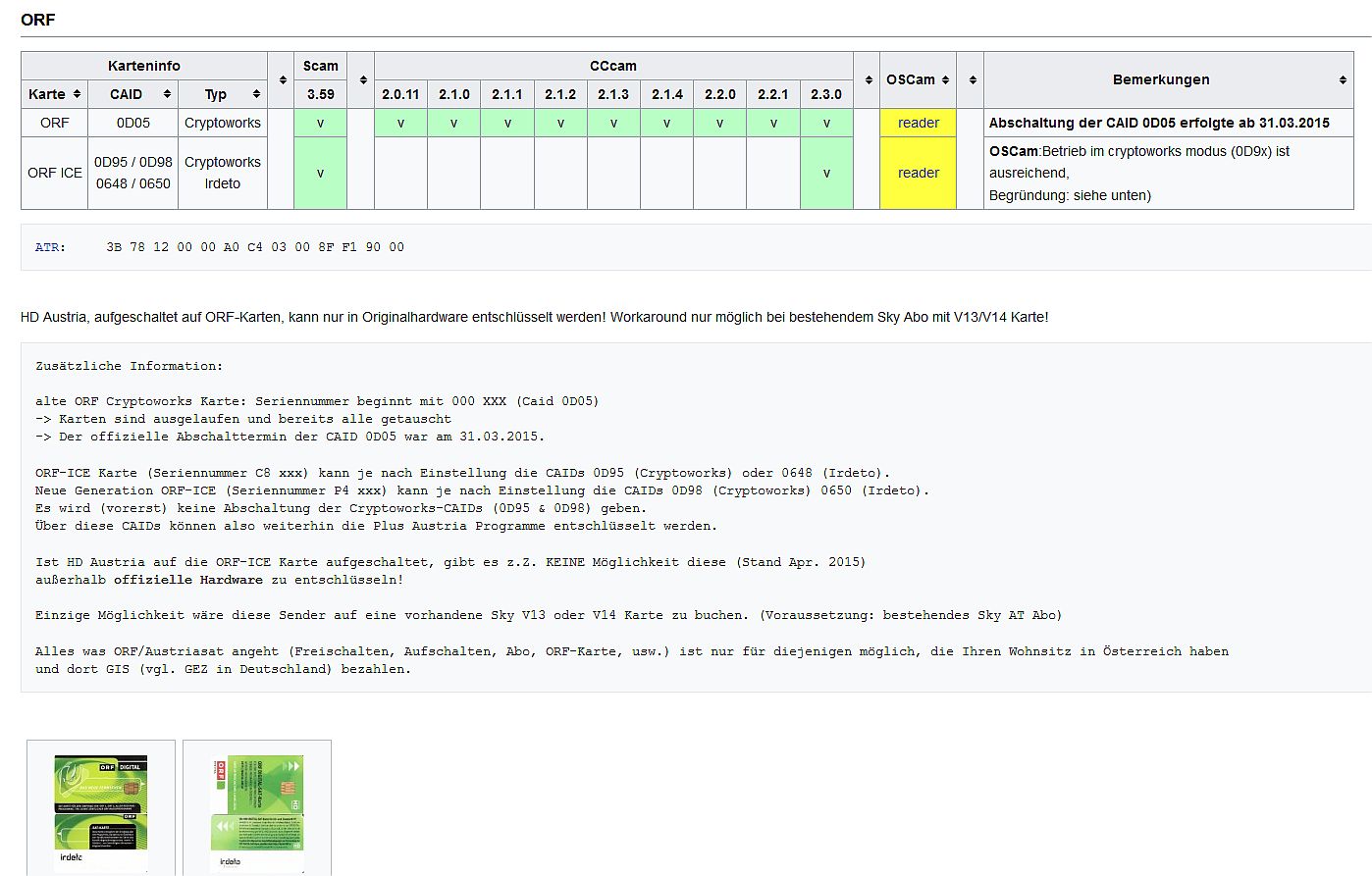Click the CAID column sort arrows
The image size is (1372, 876).
coord(167,94)
